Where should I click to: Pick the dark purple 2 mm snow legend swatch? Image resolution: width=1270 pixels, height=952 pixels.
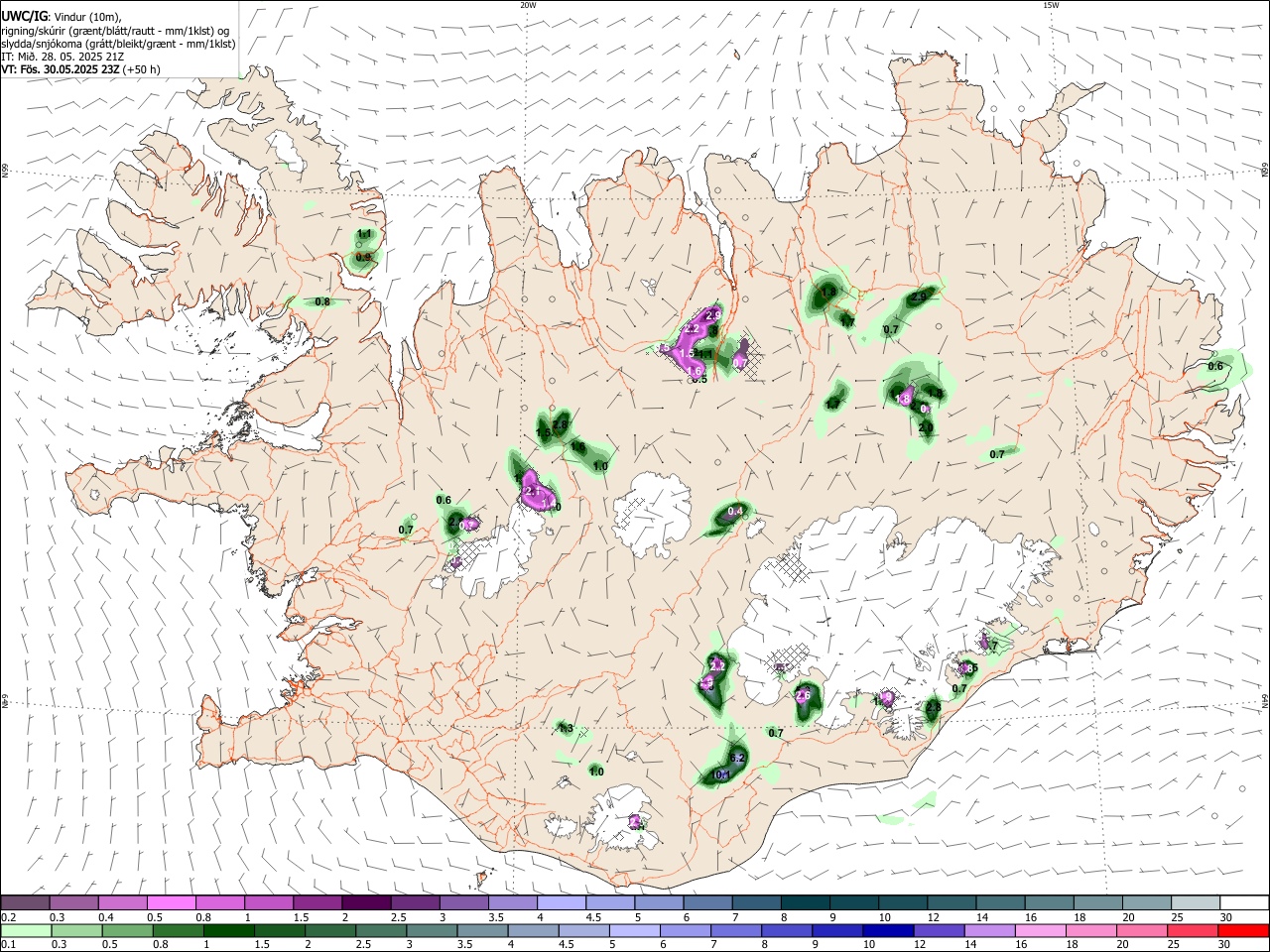click(x=366, y=902)
